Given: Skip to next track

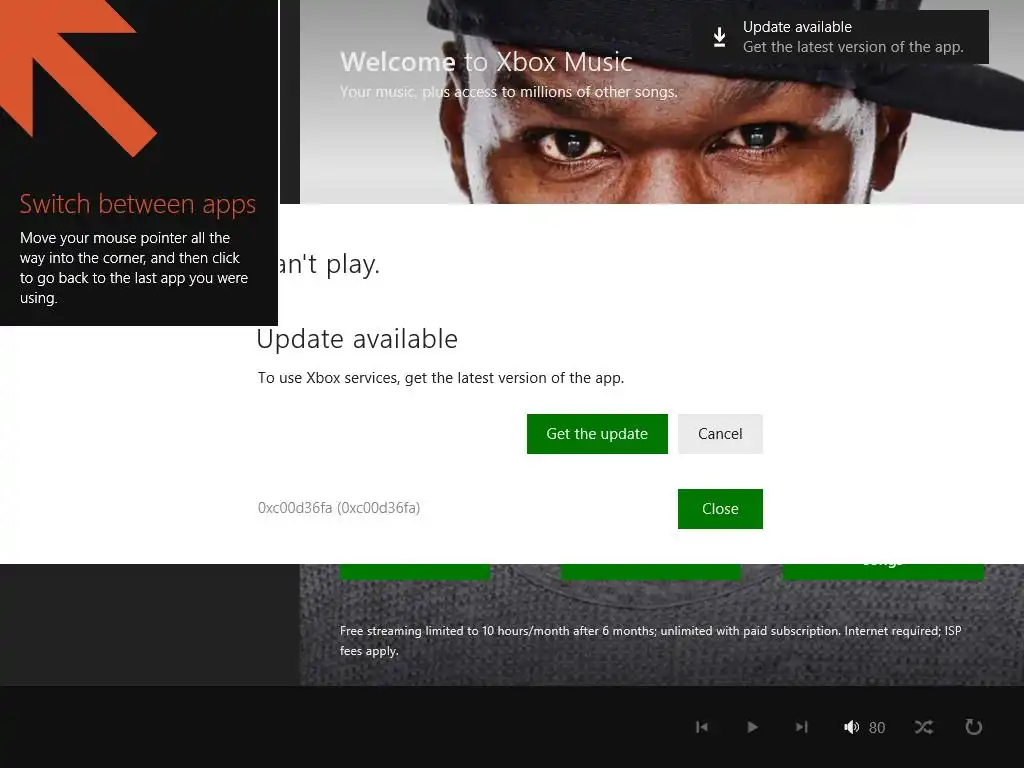Looking at the screenshot, I should pos(802,727).
